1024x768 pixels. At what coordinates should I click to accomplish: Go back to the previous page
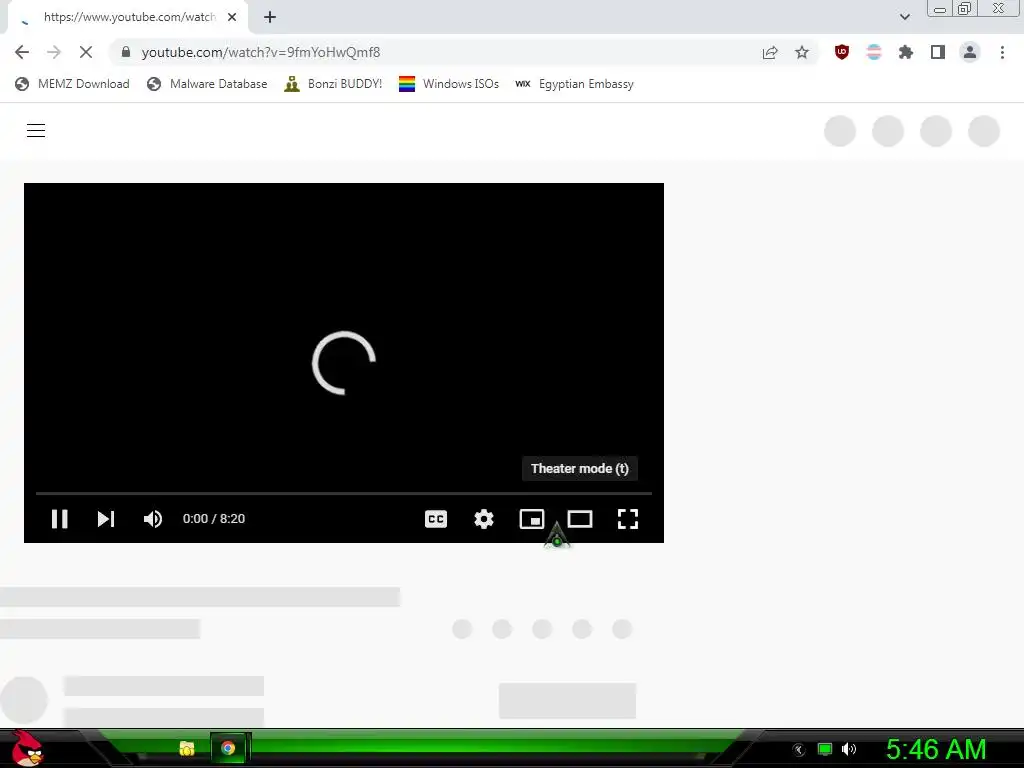tap(22, 52)
